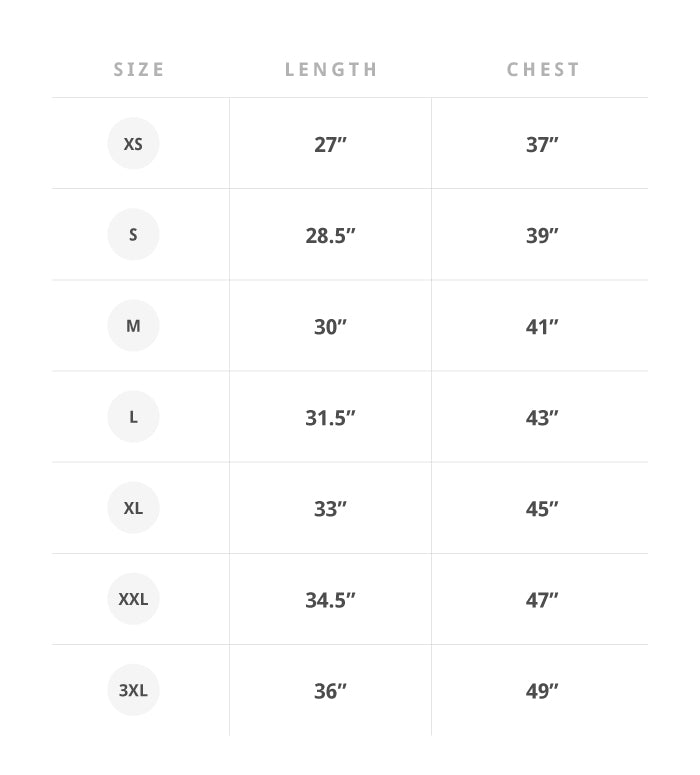
Task: Select the 28.5″ length value
Action: tap(330, 236)
